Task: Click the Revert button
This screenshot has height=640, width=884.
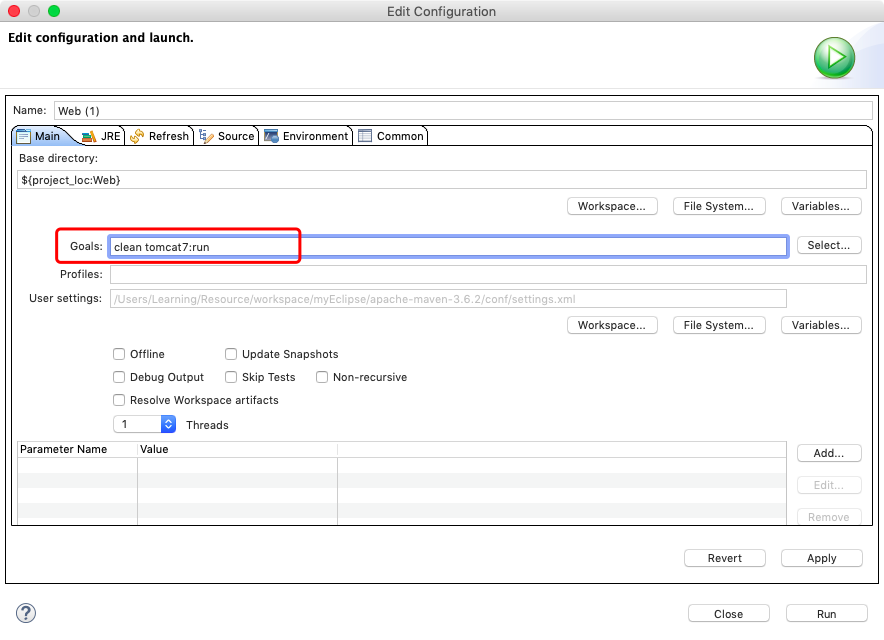Action: pos(725,558)
